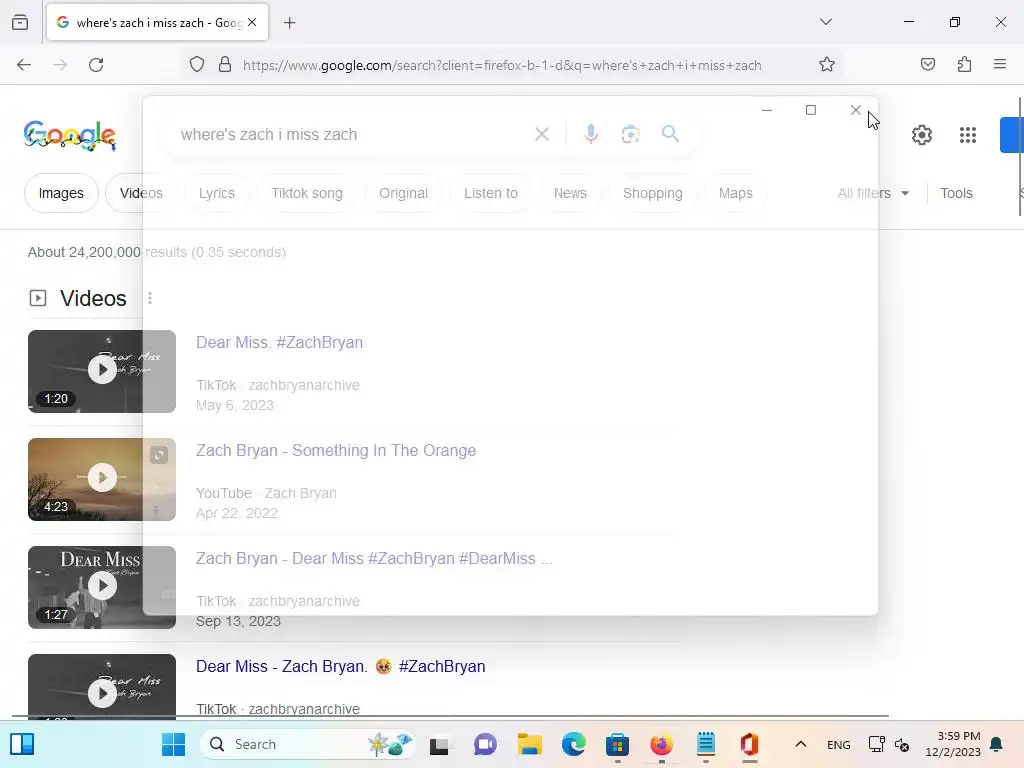
Task: Switch to Shopping results
Action: point(652,193)
